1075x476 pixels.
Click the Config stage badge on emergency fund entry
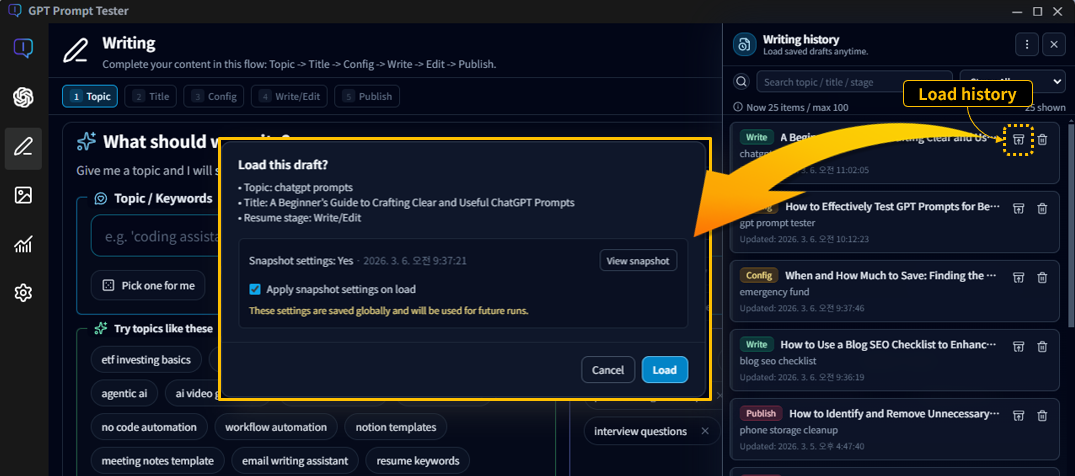click(x=759, y=276)
